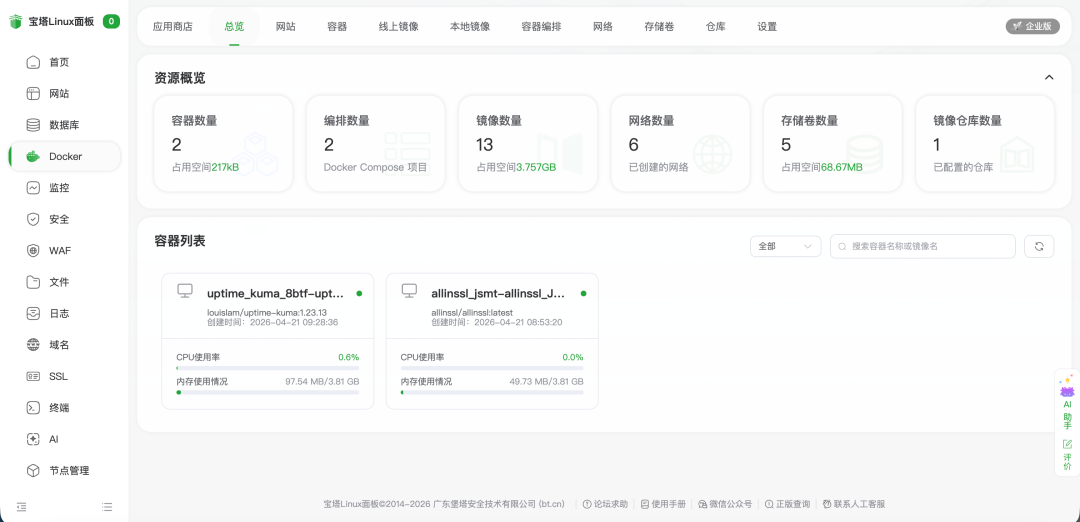Open the 仓库 tab
Screen dimensions: 1080x522
(716, 27)
